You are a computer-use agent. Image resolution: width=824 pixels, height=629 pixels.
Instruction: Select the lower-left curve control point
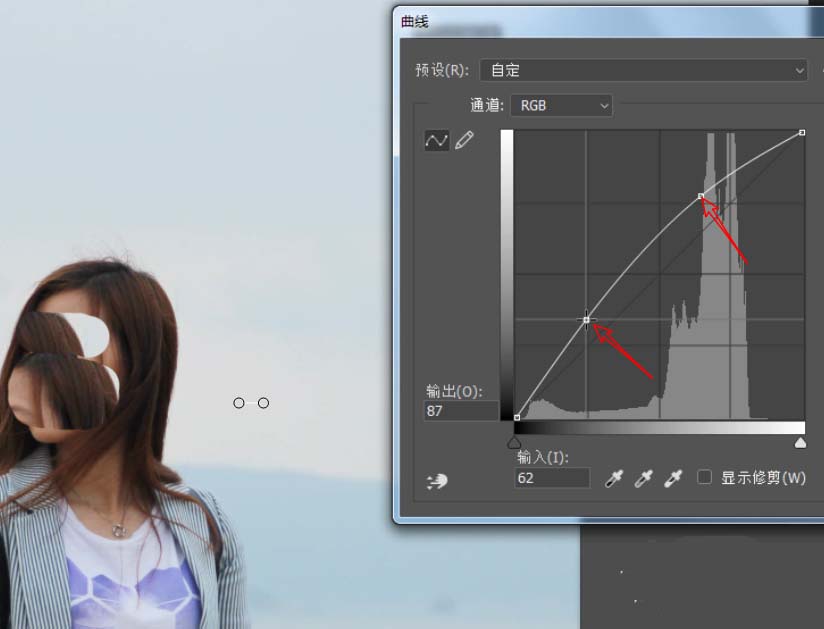(x=586, y=319)
